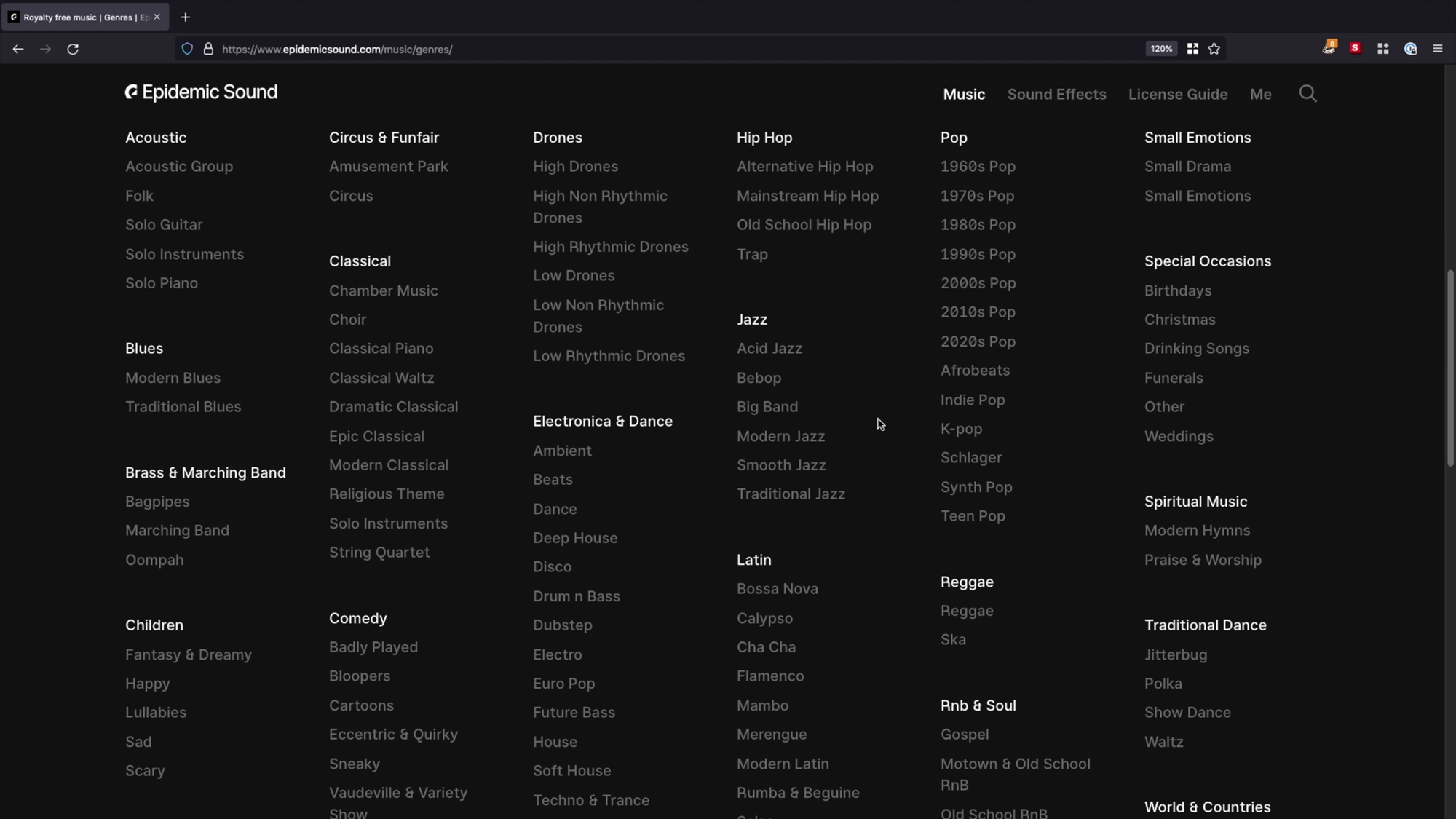
Task: Open the High Rhythmic Drones genre
Action: [x=610, y=247]
